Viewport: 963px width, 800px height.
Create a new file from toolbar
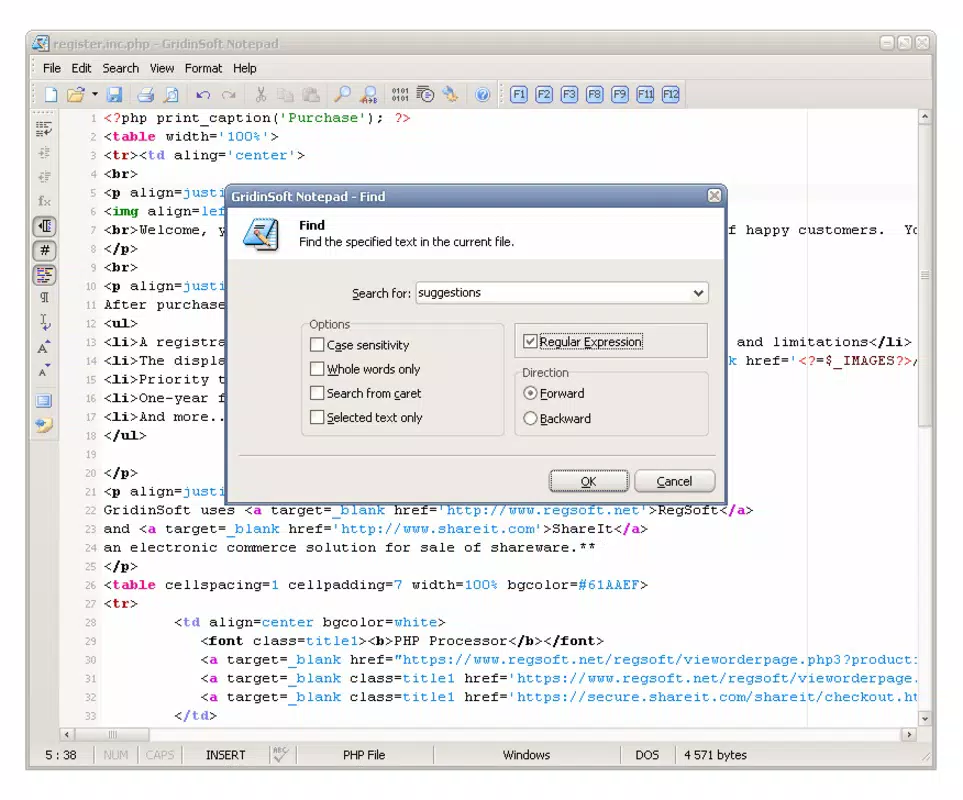tap(51, 94)
